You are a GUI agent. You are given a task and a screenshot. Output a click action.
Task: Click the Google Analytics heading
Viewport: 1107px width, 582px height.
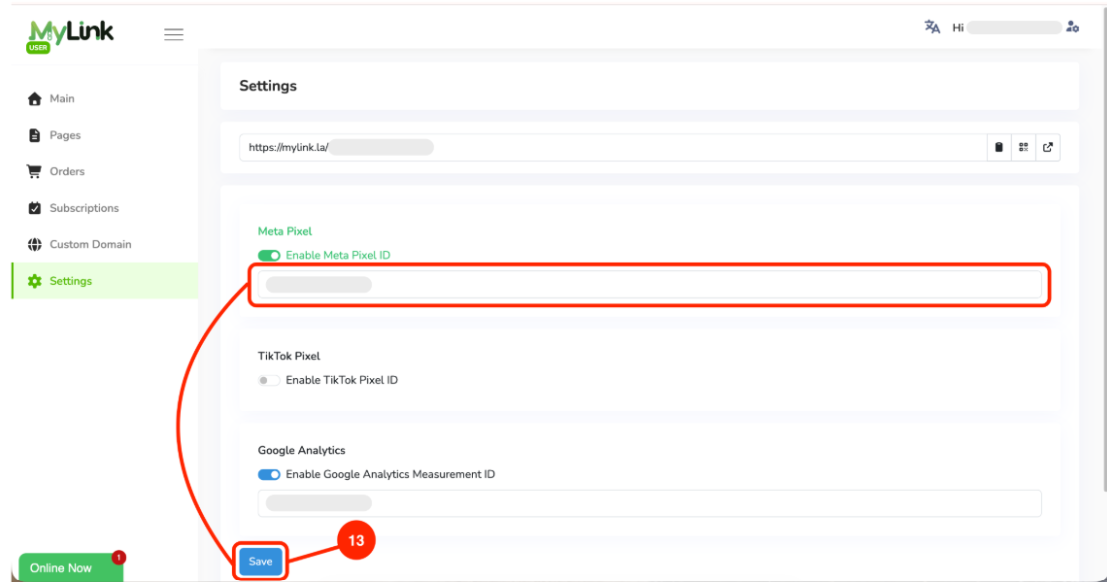click(x=301, y=451)
